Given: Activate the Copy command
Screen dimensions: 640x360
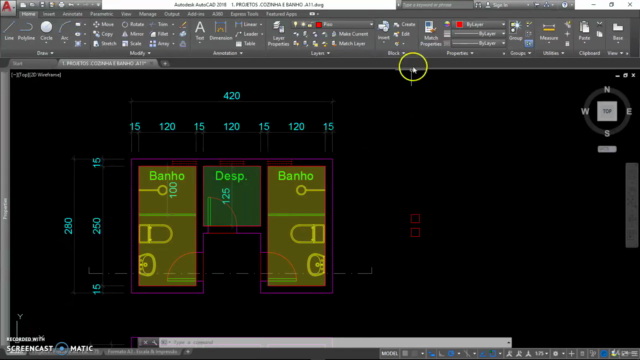Looking at the screenshot, I should point(103,34).
